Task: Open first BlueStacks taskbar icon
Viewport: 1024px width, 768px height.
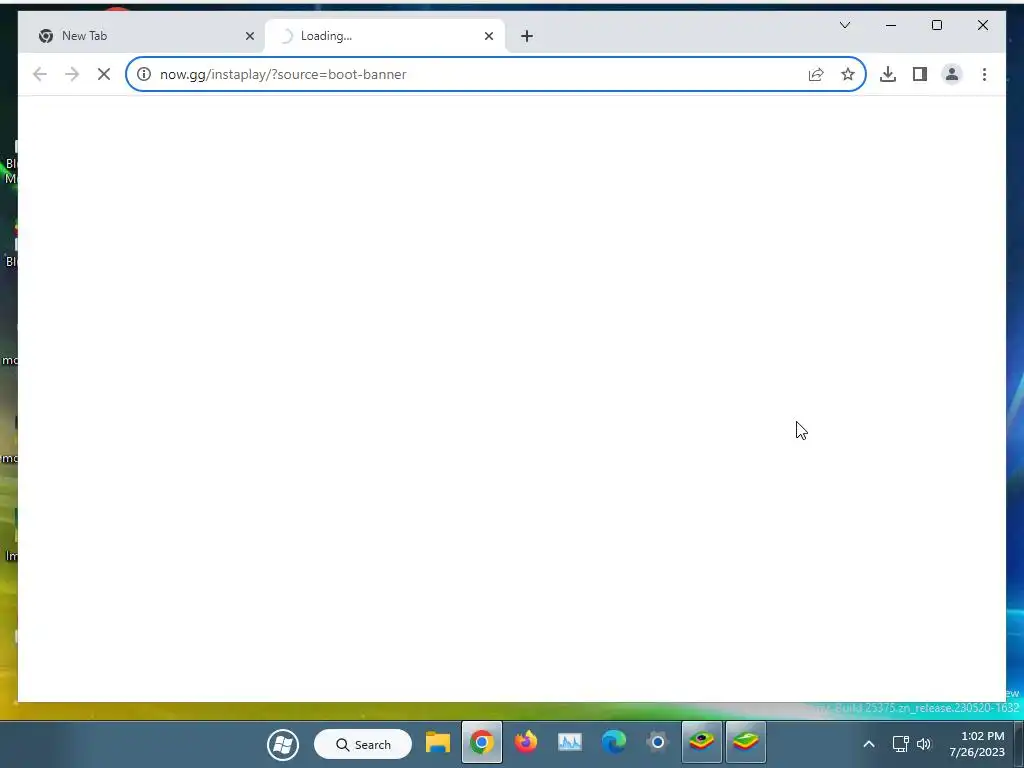Action: (x=701, y=742)
